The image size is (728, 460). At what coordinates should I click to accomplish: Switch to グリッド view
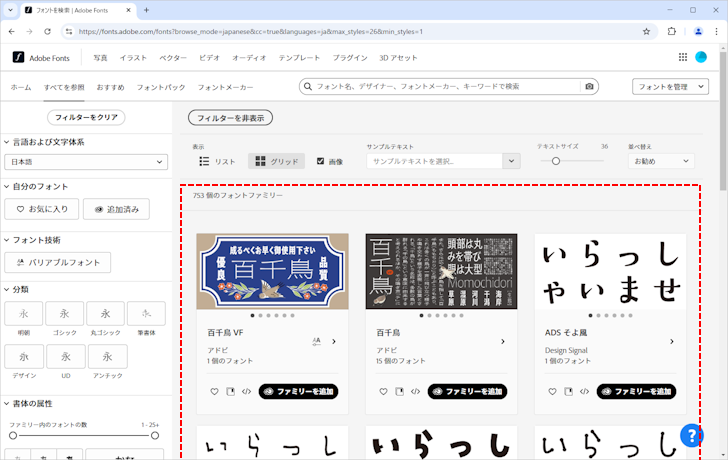coord(276,161)
